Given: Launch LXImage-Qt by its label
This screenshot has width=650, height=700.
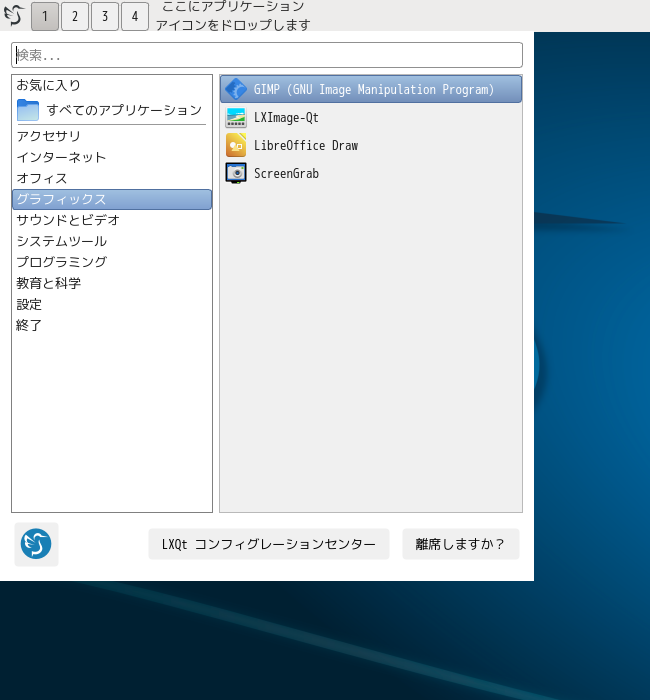Looking at the screenshot, I should tap(286, 117).
